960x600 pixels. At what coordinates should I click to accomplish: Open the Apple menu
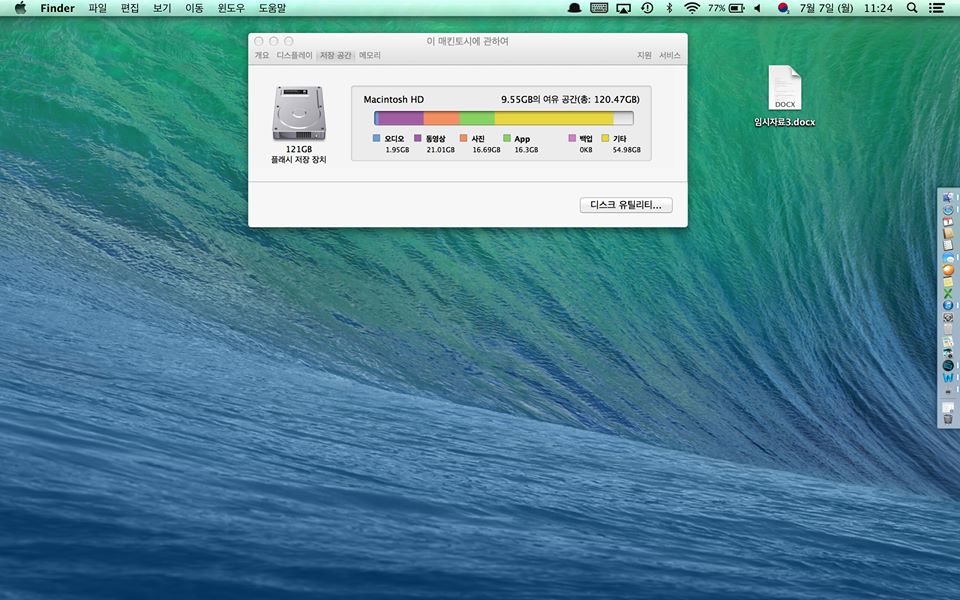(20, 8)
